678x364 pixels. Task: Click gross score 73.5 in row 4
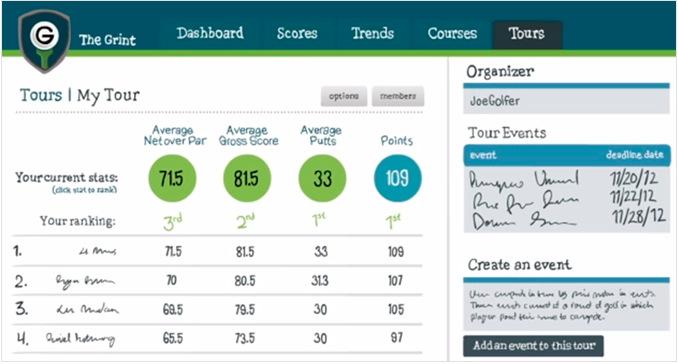coord(245,338)
